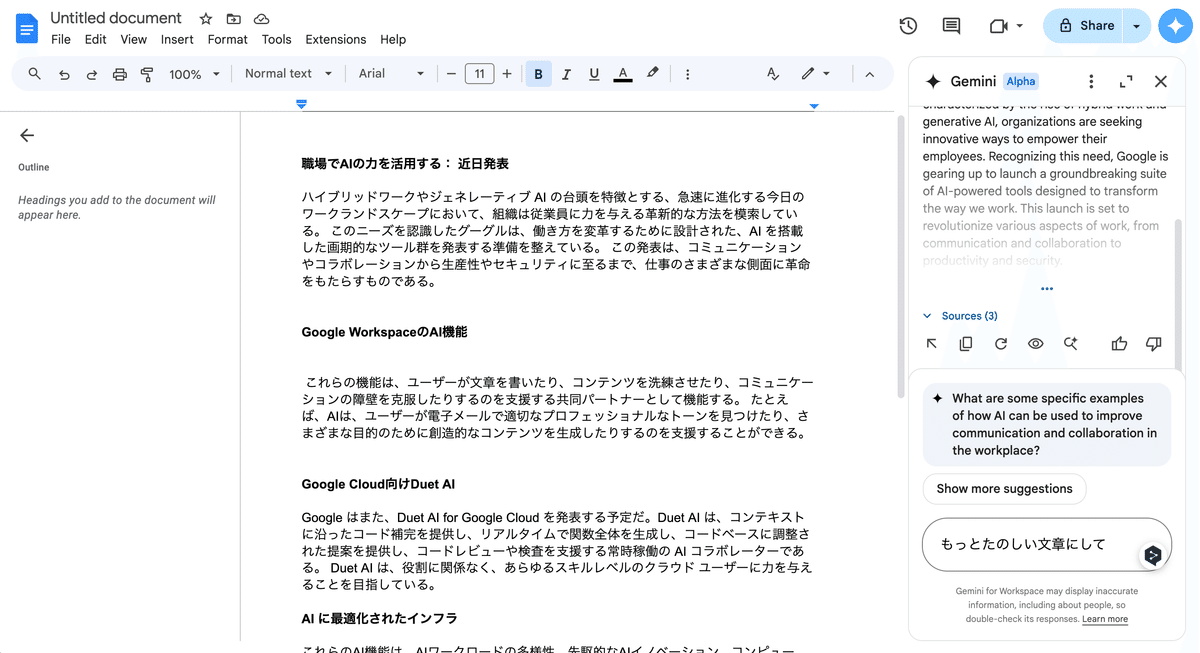
Task: Toggle italic formatting
Action: [567, 74]
